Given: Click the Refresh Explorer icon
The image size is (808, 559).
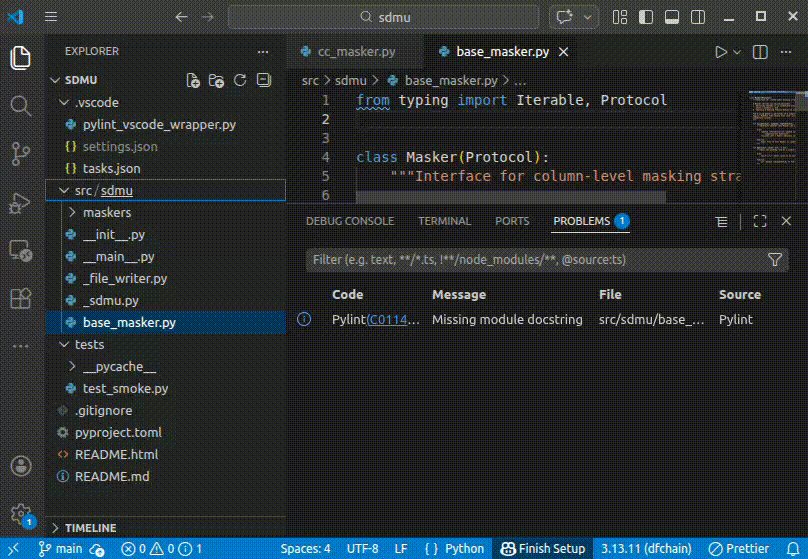Looking at the screenshot, I should (240, 80).
